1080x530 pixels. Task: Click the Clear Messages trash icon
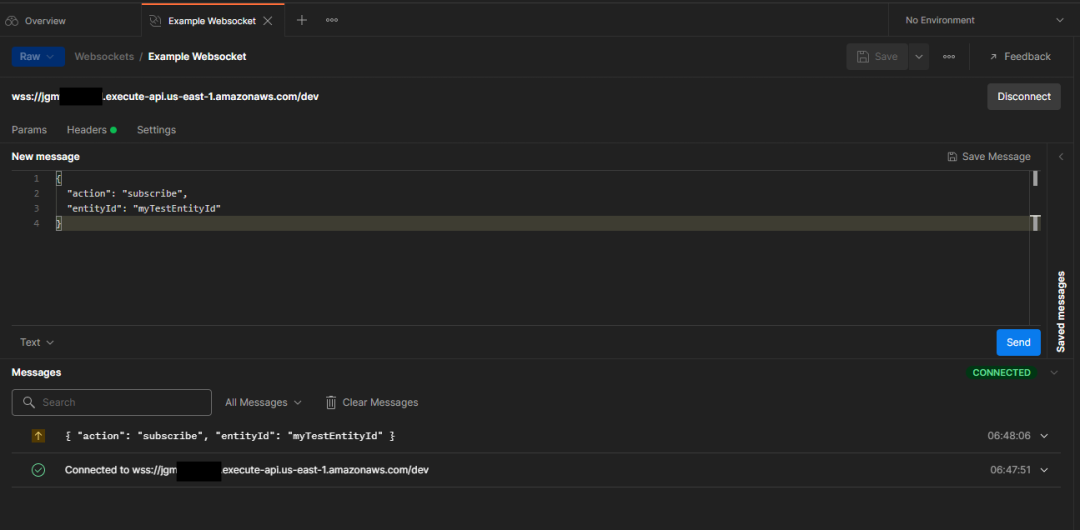click(x=331, y=402)
